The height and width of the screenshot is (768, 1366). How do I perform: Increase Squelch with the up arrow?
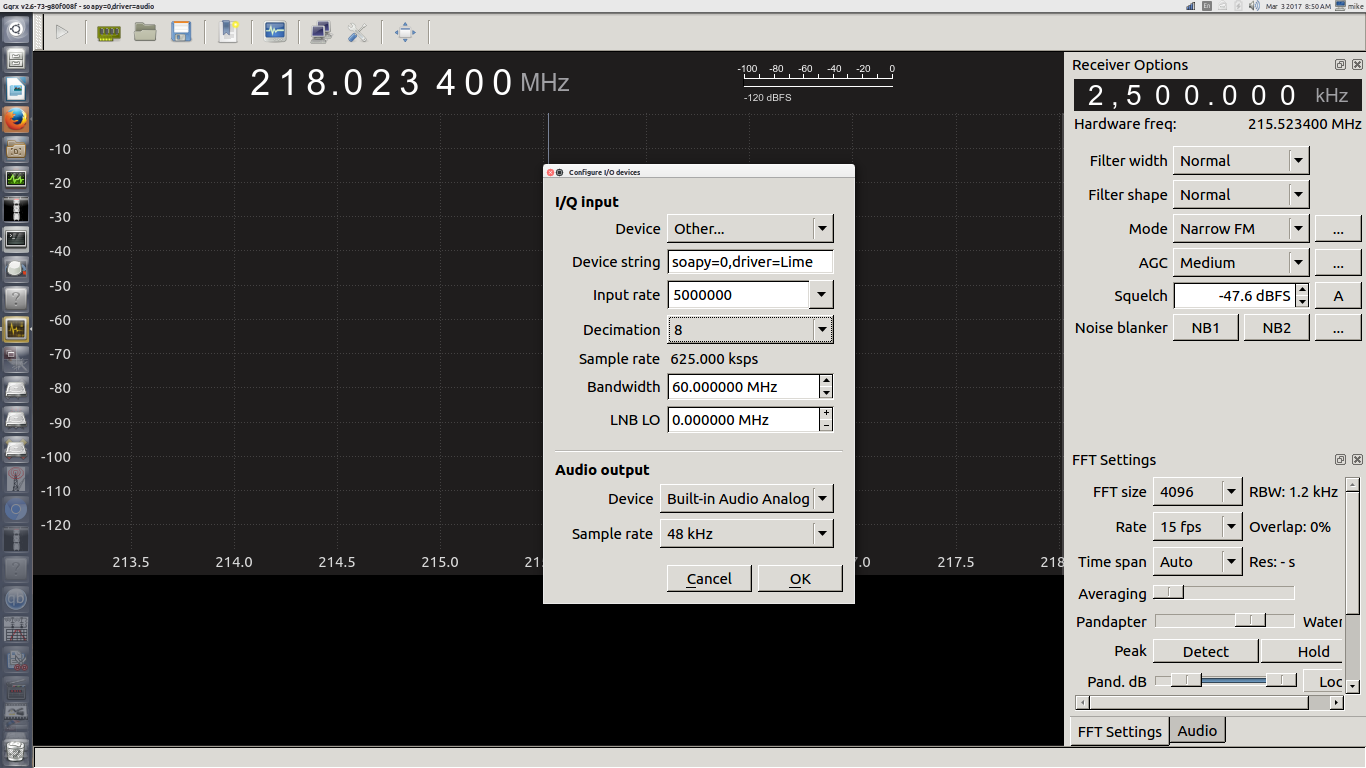1302,290
